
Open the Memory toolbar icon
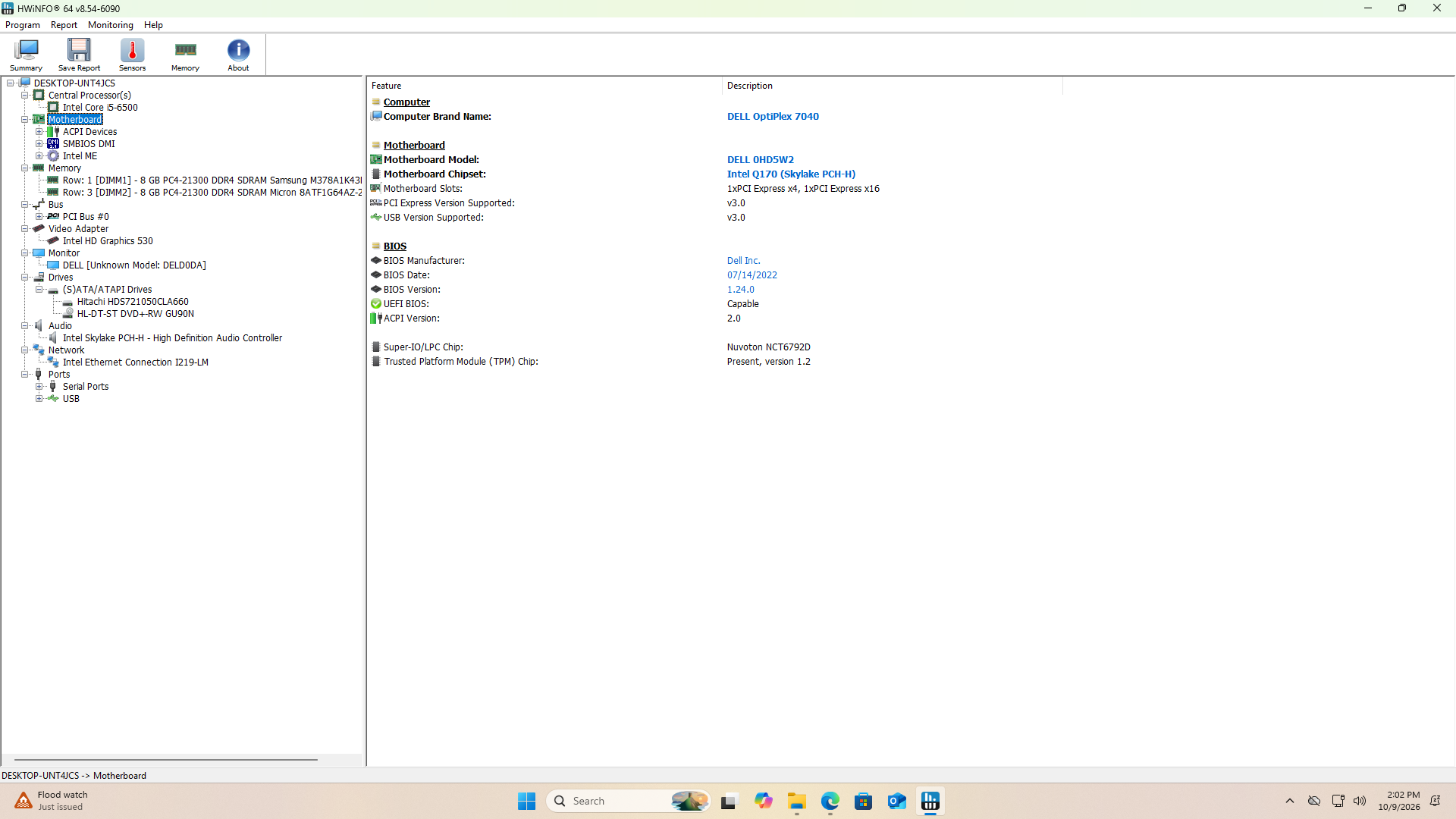tap(185, 55)
